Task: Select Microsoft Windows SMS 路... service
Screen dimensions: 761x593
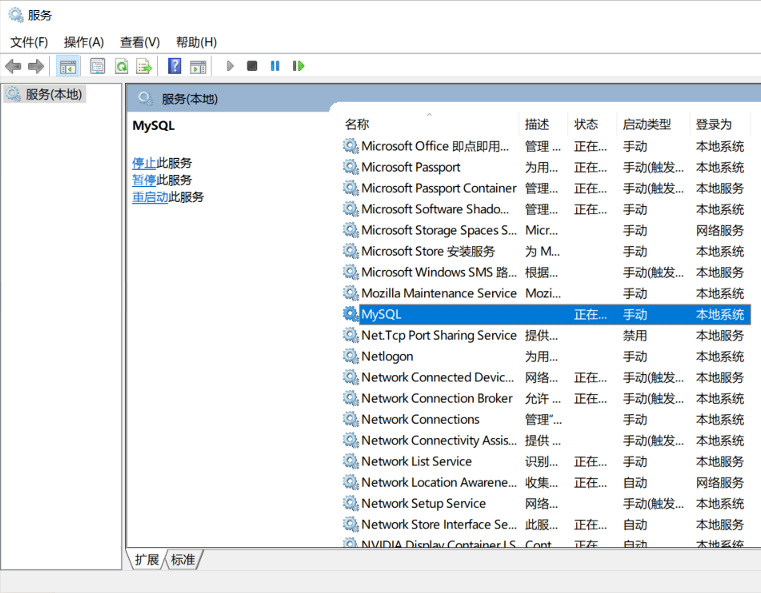Action: tap(546, 272)
